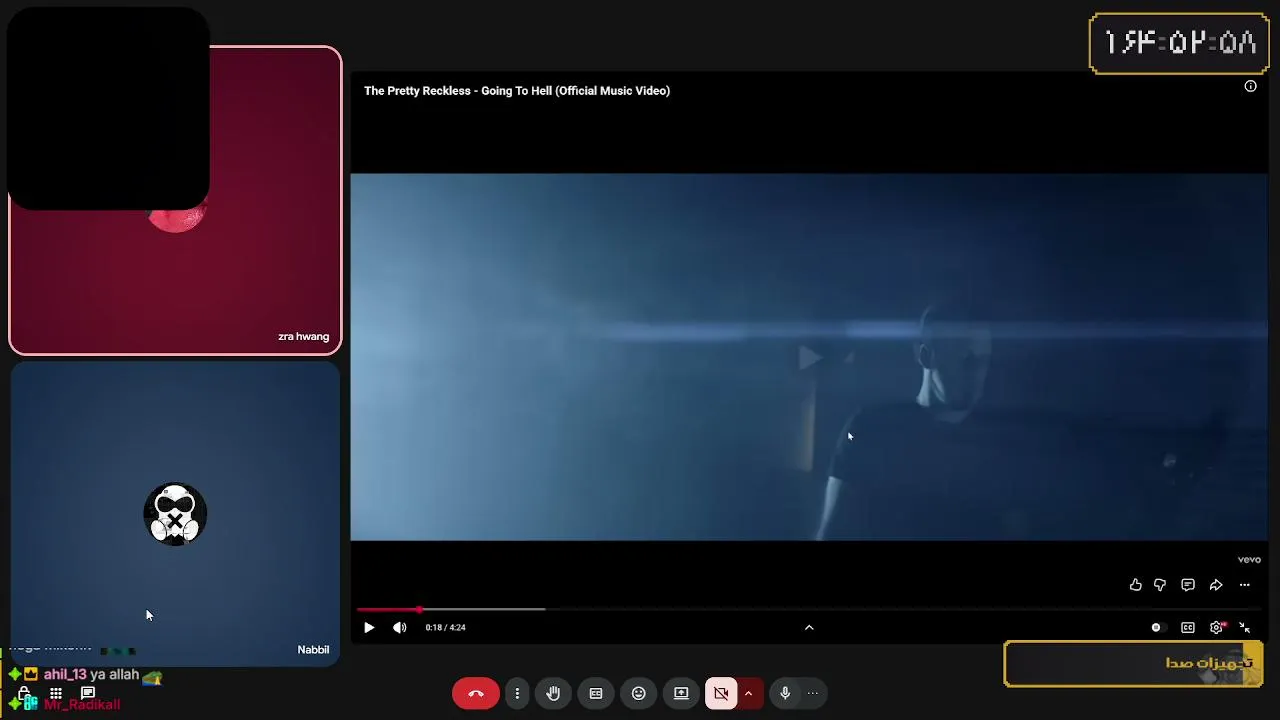Toggle closed captions on the video player
The width and height of the screenshot is (1280, 720).
click(1188, 628)
